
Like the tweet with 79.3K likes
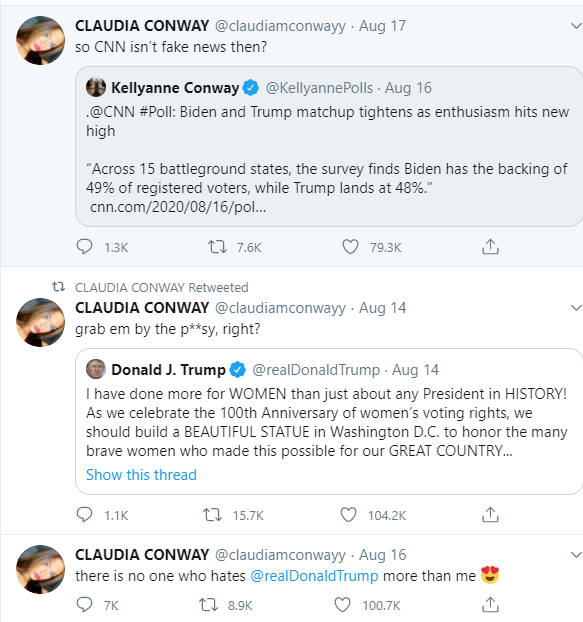pos(350,247)
